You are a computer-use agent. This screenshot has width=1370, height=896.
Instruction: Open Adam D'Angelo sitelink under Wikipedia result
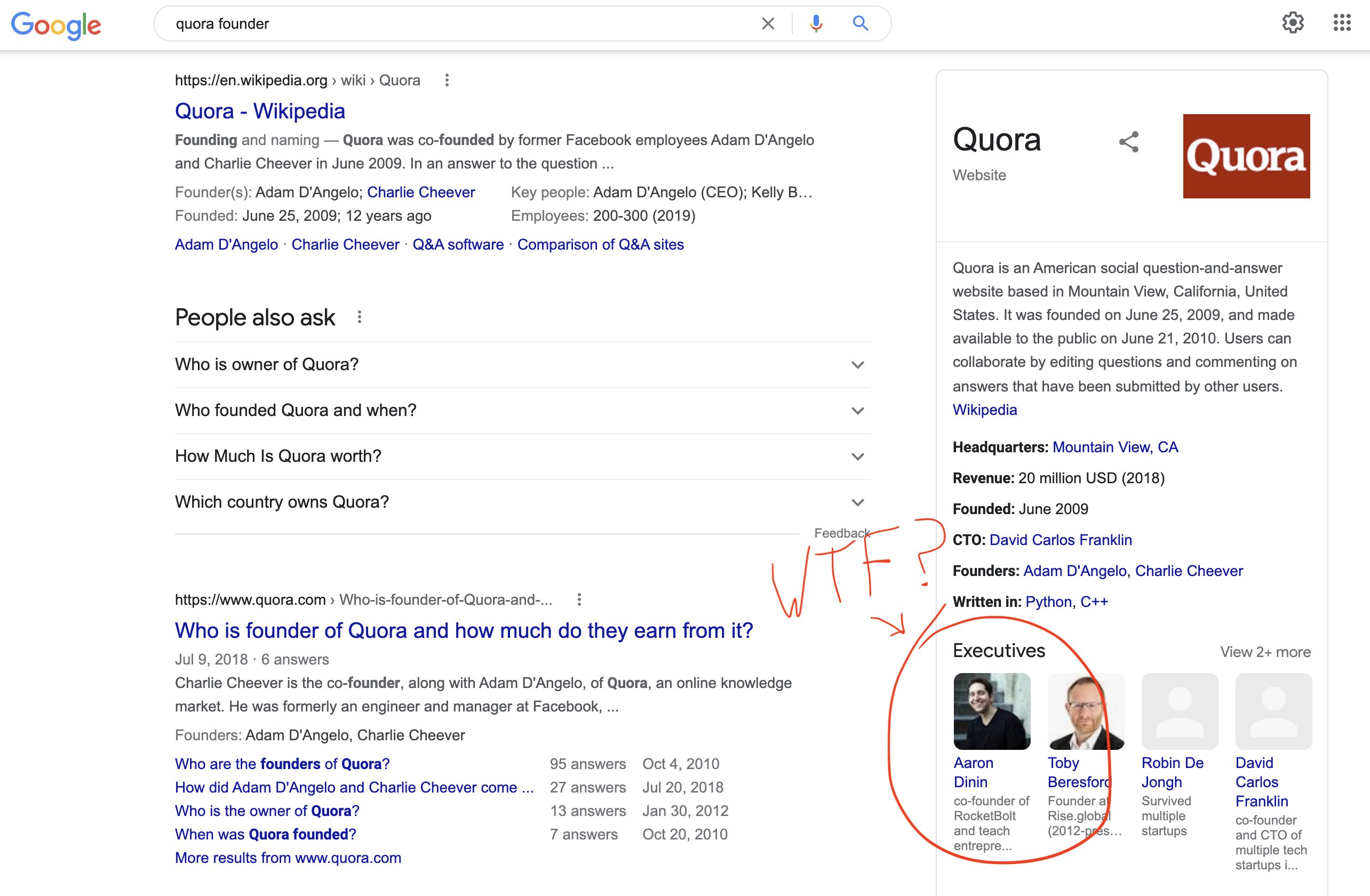(x=226, y=245)
